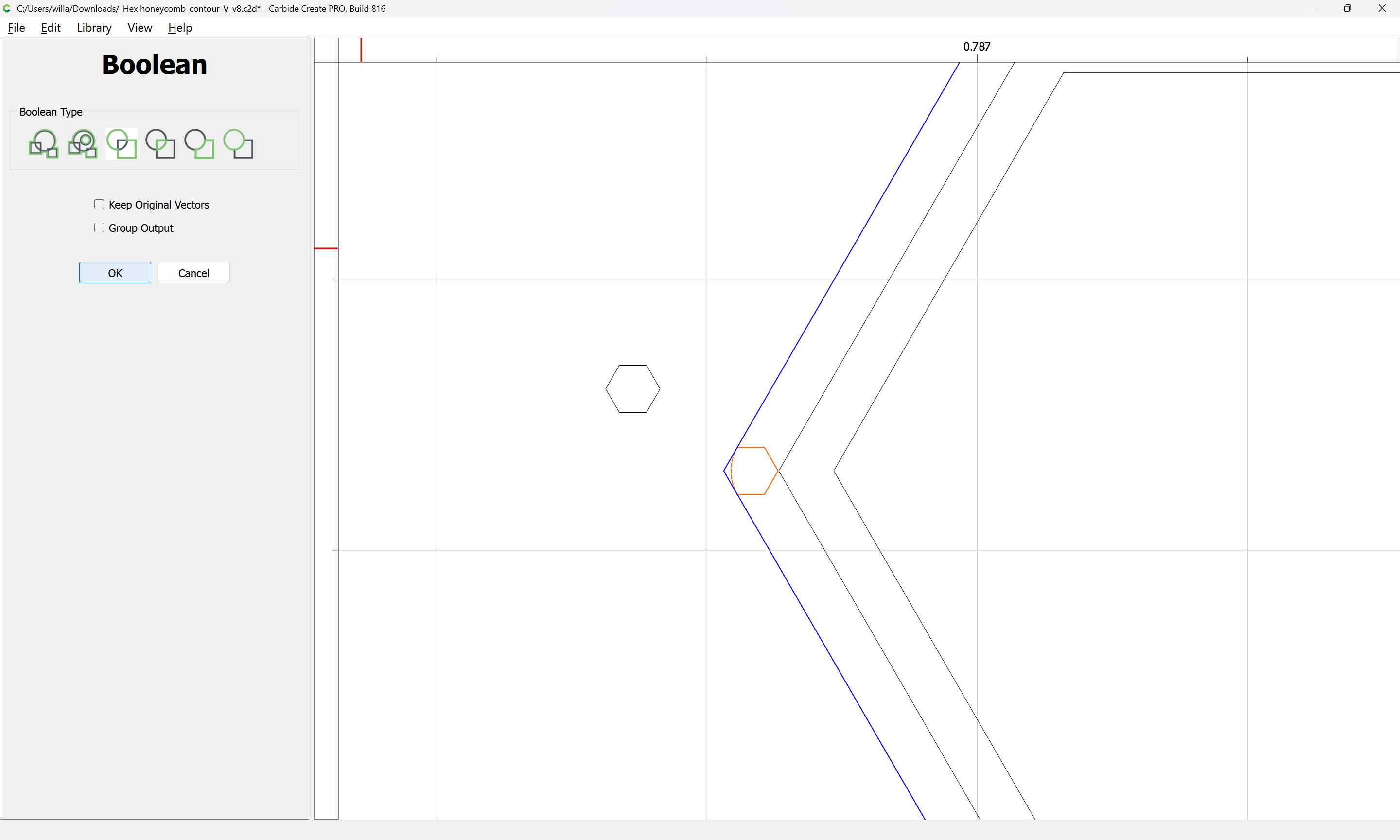Open the Help menu
This screenshot has width=1400, height=840.
pos(180,28)
